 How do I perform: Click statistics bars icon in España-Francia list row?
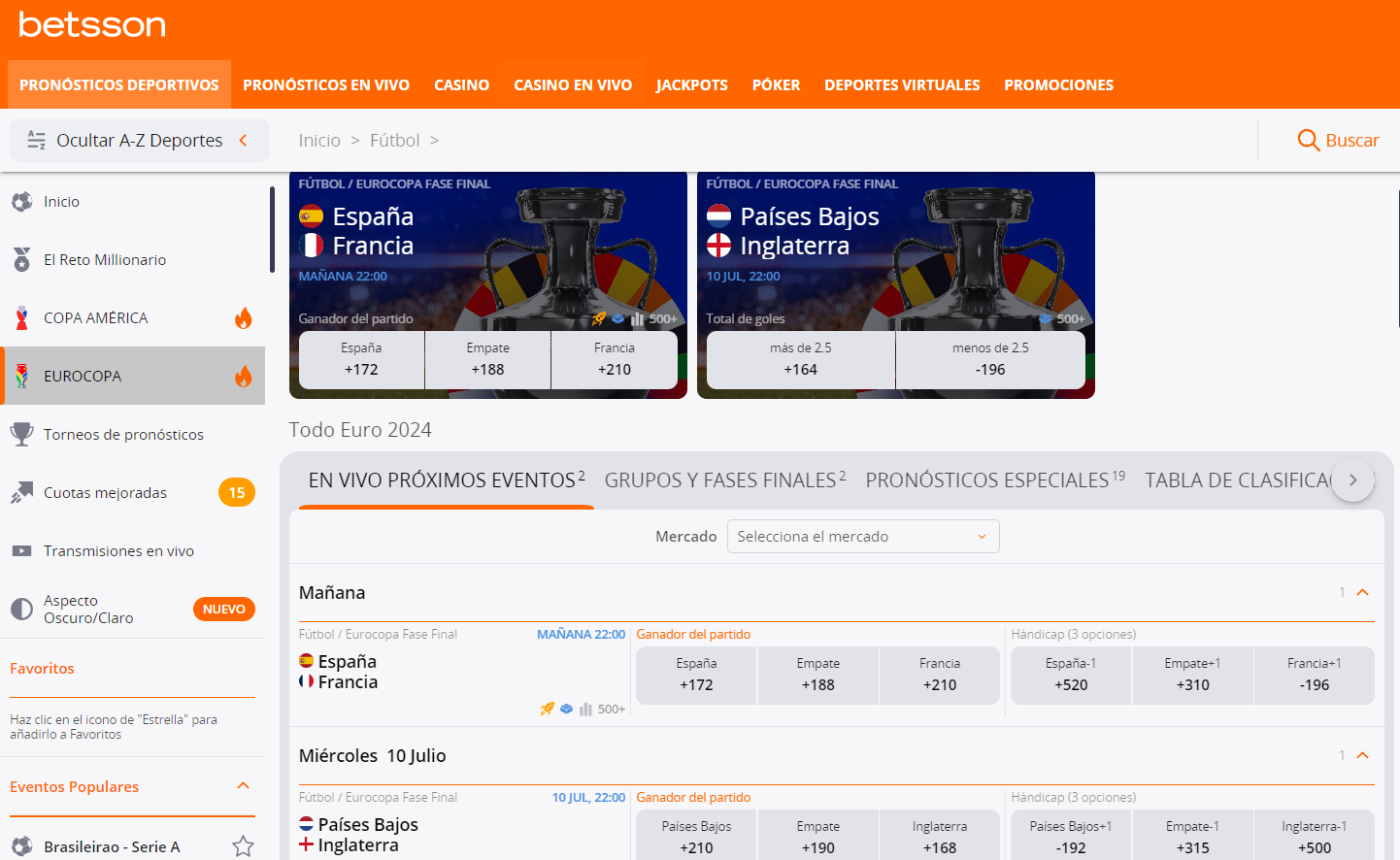[x=585, y=710]
